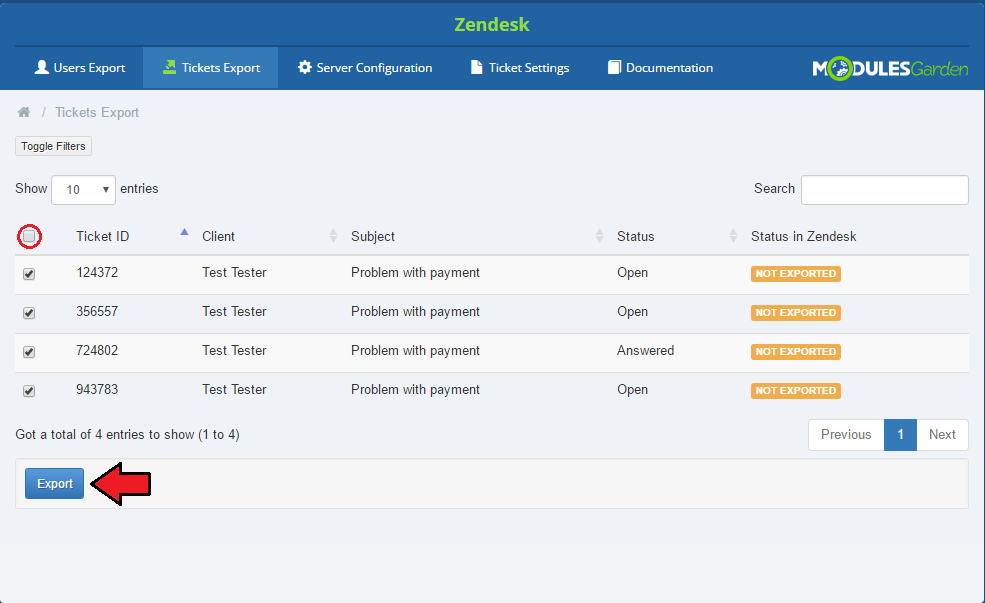
Task: Click NOT EXPORTED badge for ticket 724802
Action: tap(795, 352)
